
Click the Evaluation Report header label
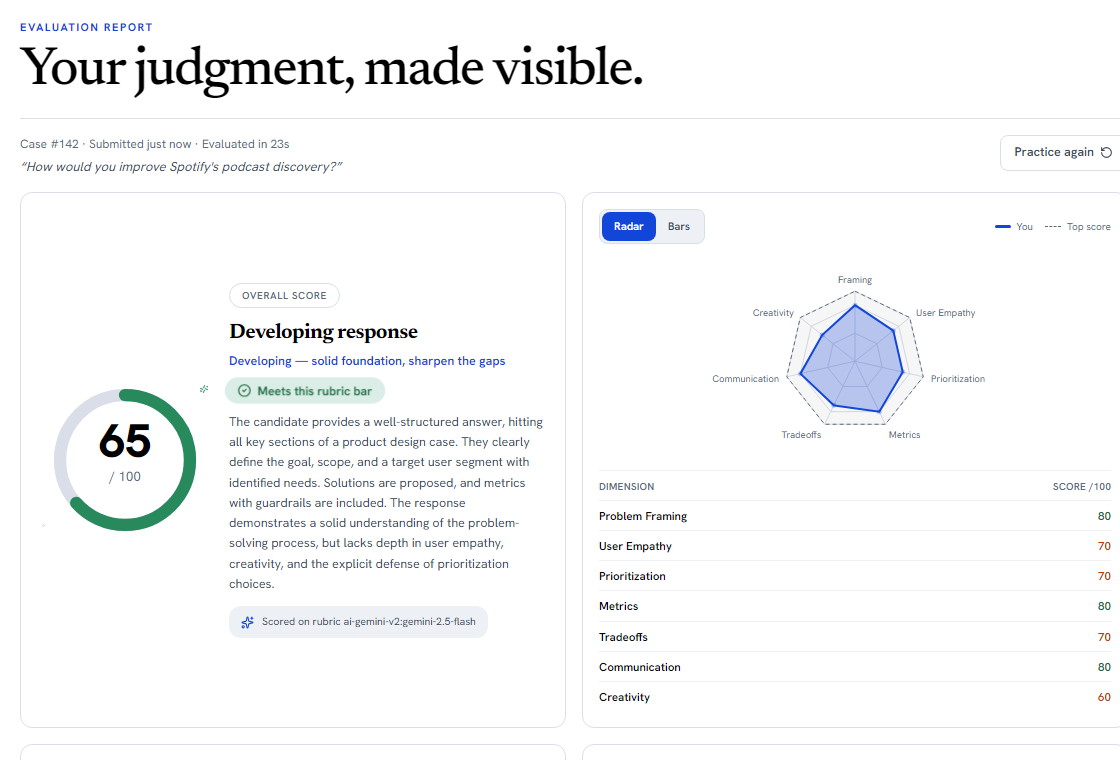(86, 27)
